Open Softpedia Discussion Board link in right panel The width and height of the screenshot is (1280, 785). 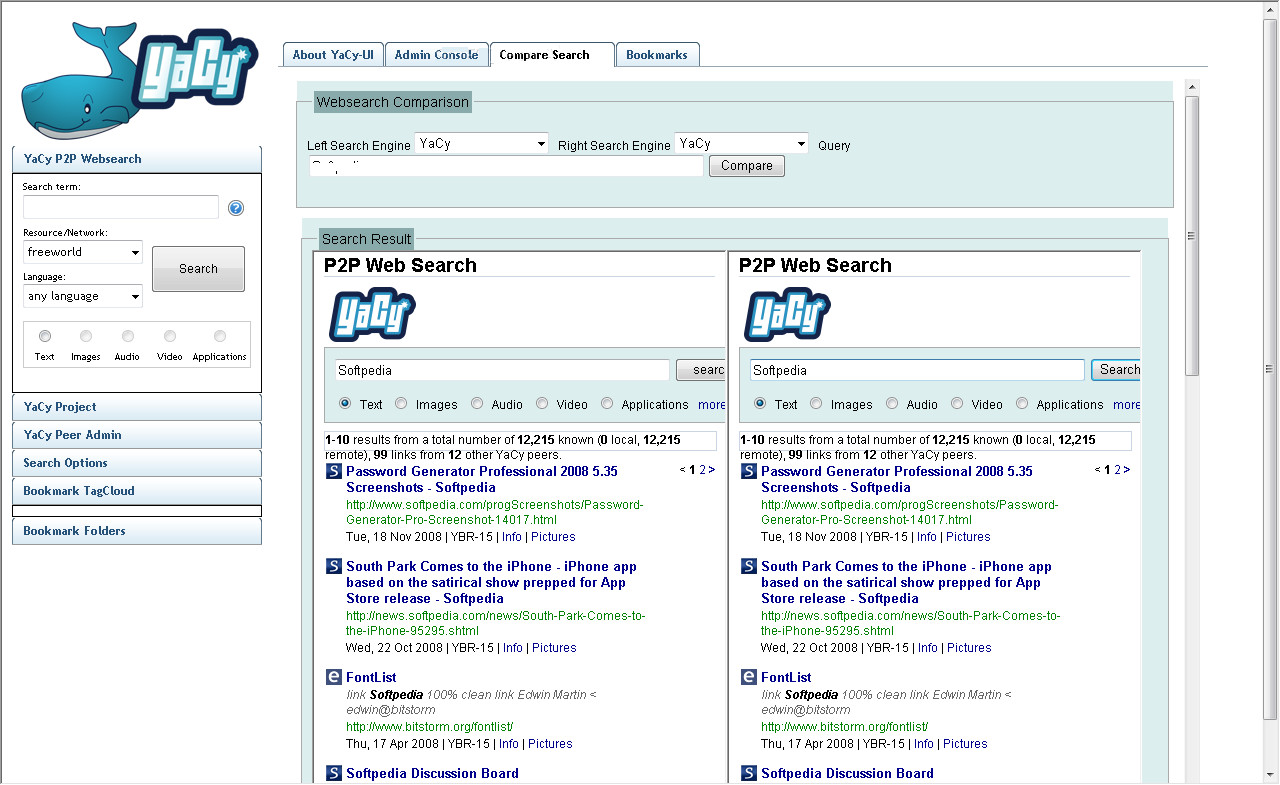click(x=847, y=773)
